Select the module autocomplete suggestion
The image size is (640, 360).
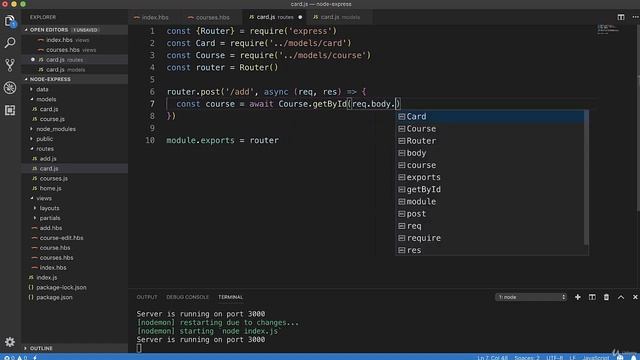click(x=490, y=202)
